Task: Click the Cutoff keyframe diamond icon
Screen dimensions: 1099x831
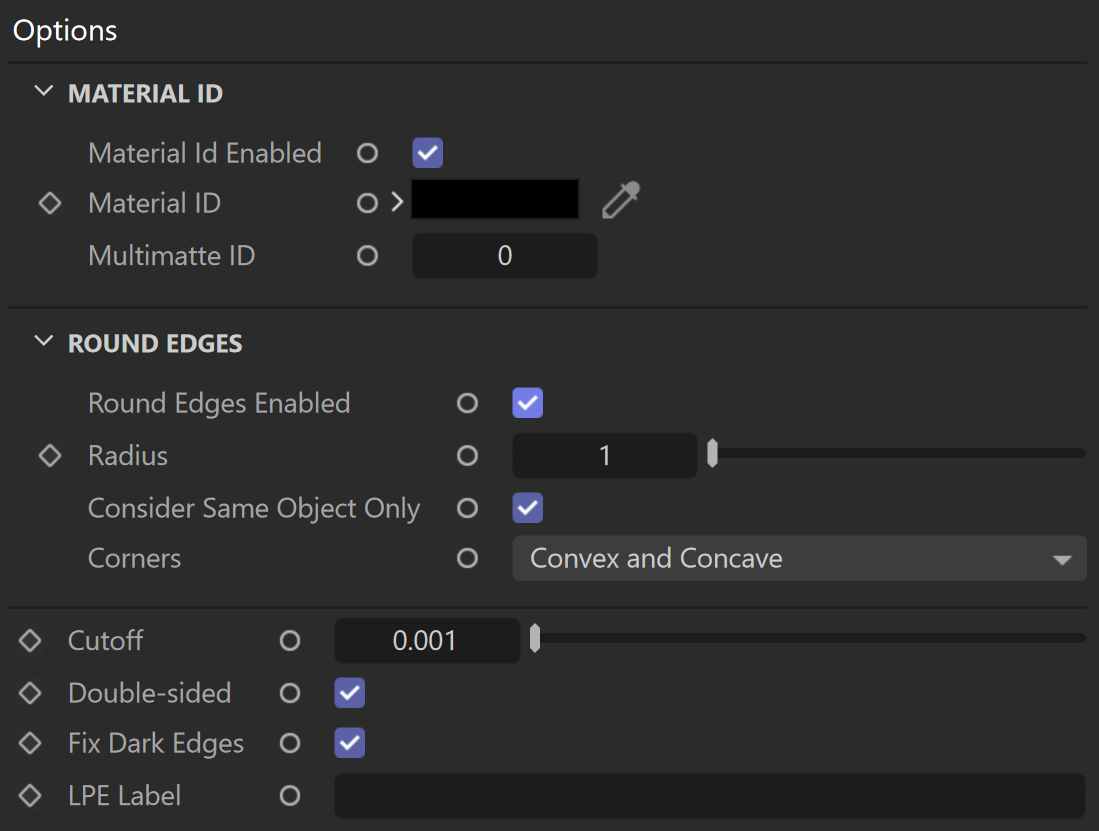Action: tap(30, 640)
